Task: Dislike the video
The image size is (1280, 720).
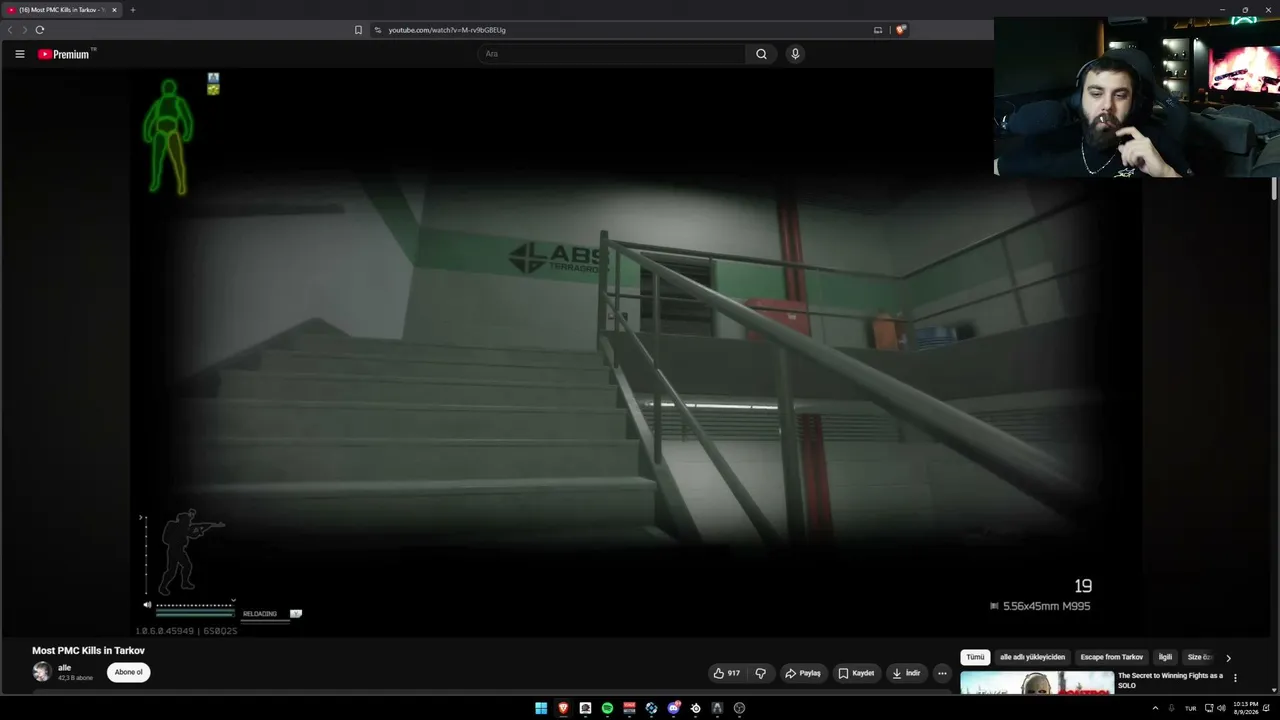Action: pos(761,673)
